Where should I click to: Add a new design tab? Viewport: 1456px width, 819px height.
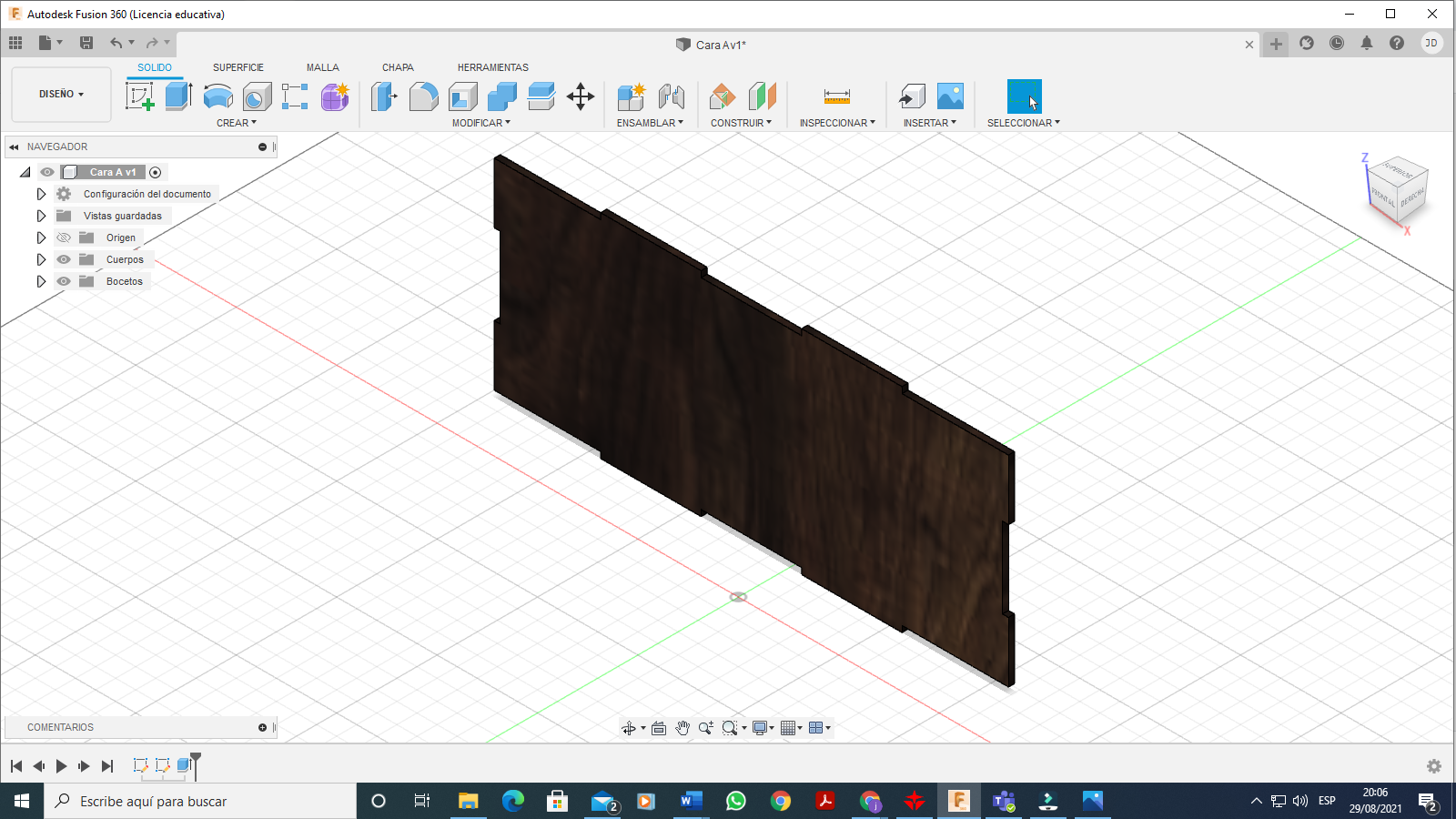[1276, 44]
